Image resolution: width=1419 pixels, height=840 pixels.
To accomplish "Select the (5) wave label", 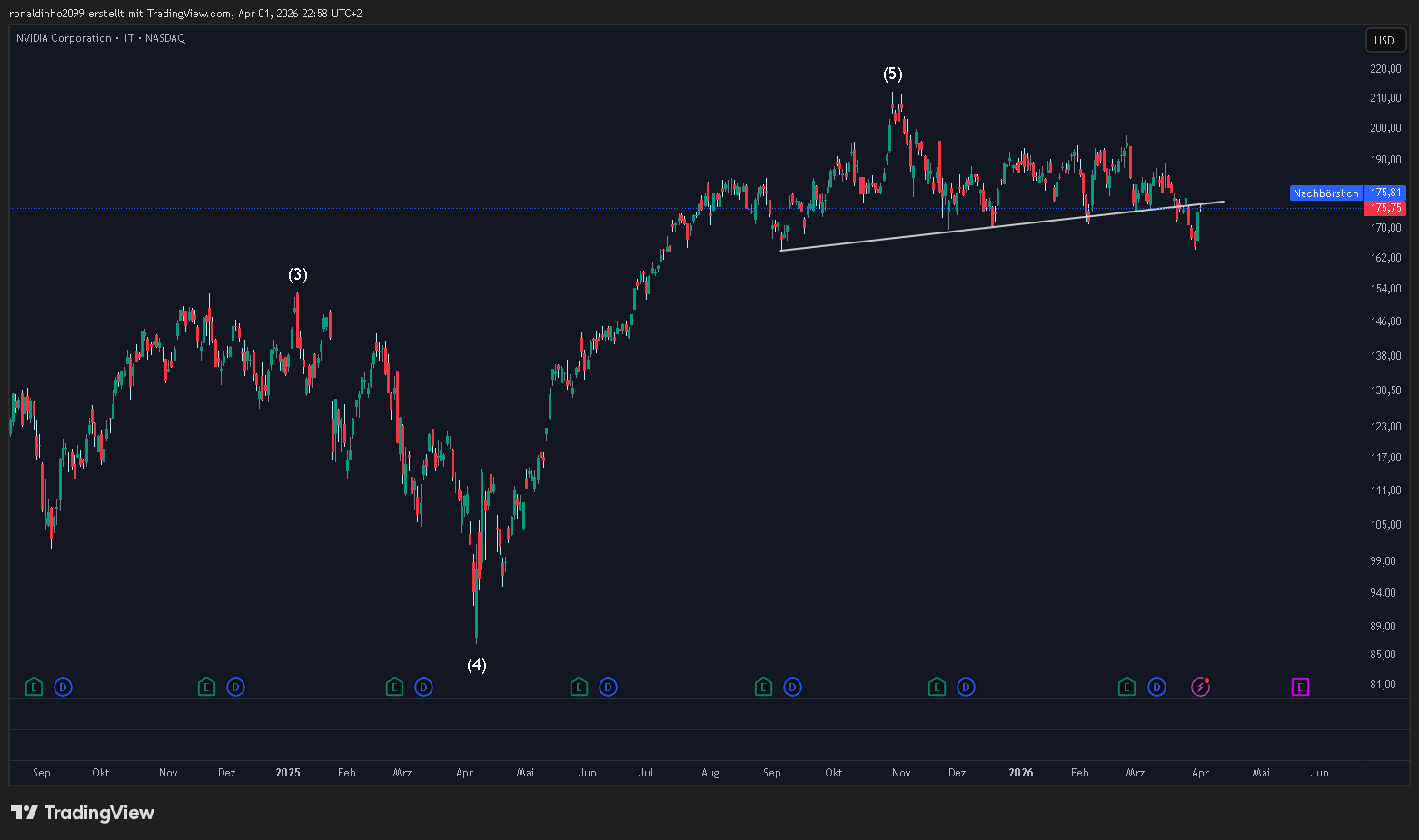I will [893, 74].
